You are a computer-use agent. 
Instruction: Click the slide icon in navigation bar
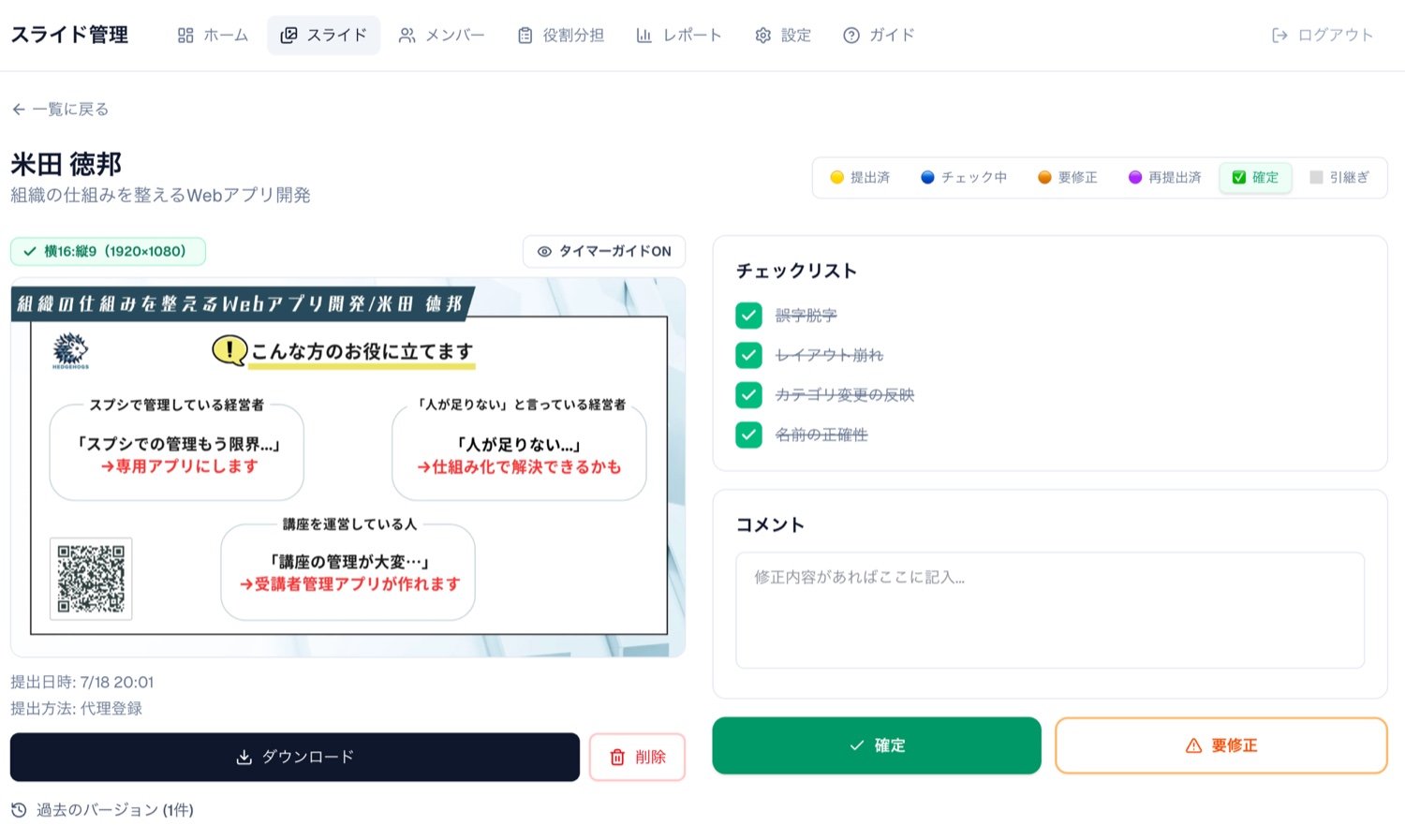[x=288, y=36]
